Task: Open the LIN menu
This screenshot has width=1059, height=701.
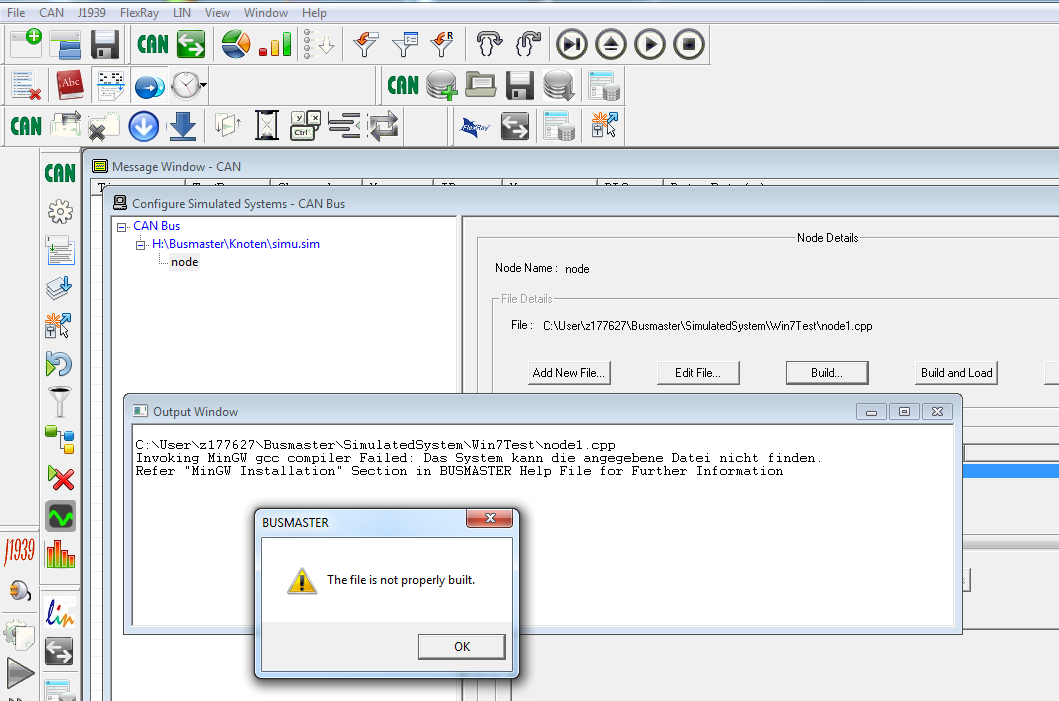Action: pyautogui.click(x=182, y=13)
